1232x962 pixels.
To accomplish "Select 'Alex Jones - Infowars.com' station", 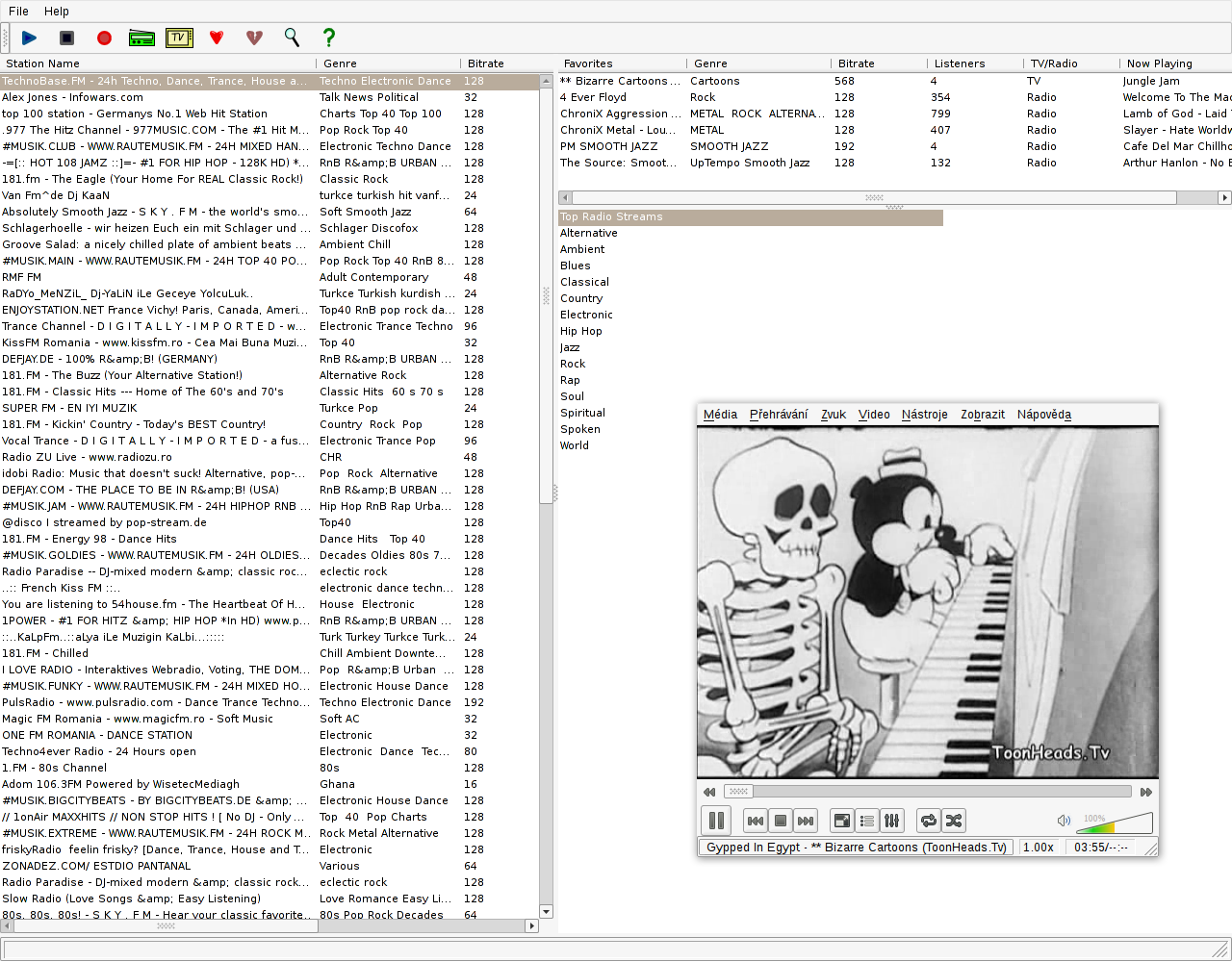I will point(269,98).
